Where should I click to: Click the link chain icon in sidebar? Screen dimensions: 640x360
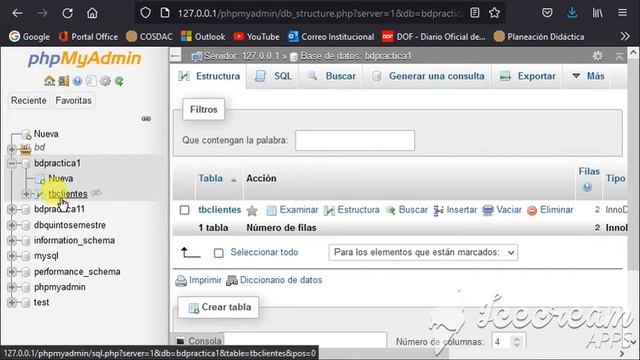[146, 119]
